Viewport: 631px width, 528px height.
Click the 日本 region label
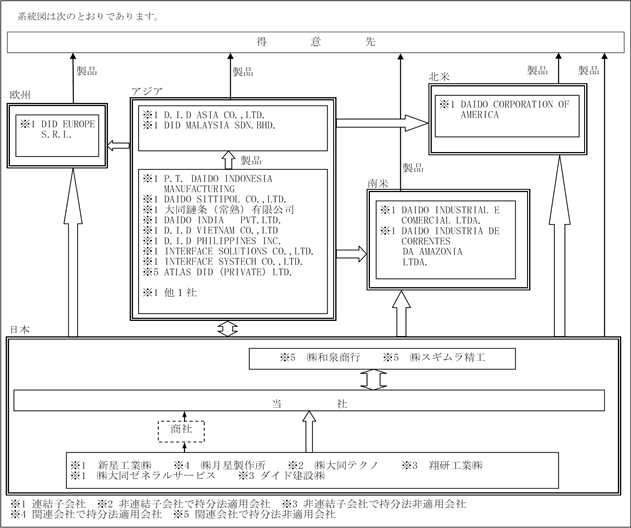point(19,330)
